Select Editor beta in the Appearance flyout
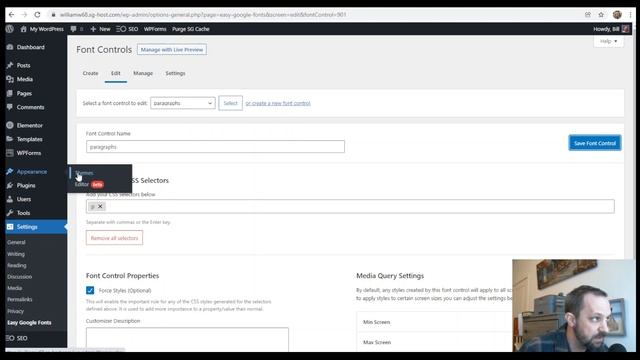The image size is (640, 360). (x=89, y=184)
